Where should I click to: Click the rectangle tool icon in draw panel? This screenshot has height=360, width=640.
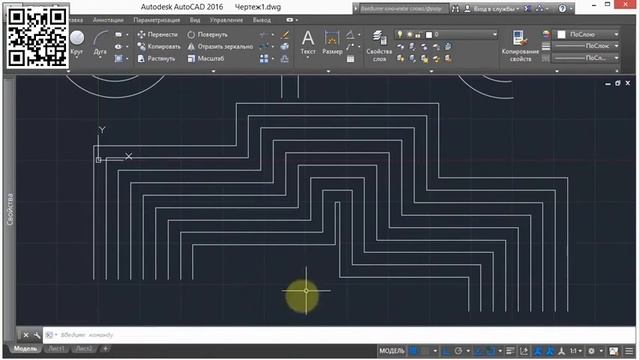pyautogui.click(x=118, y=35)
